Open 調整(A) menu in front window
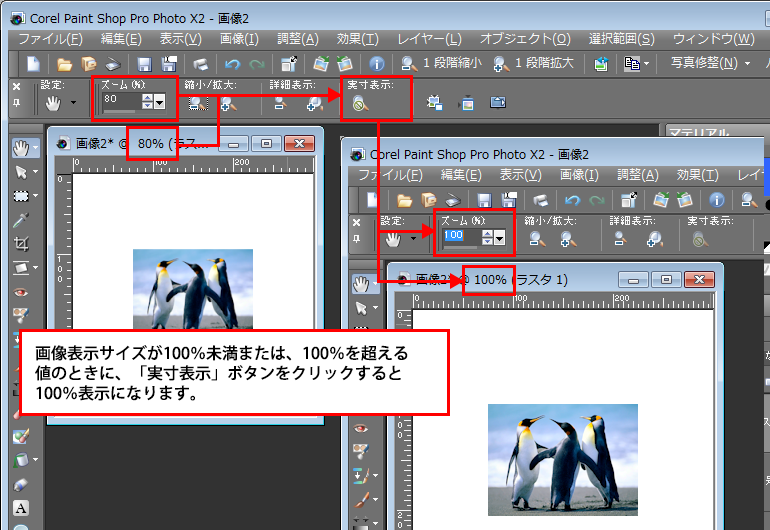 pos(637,175)
